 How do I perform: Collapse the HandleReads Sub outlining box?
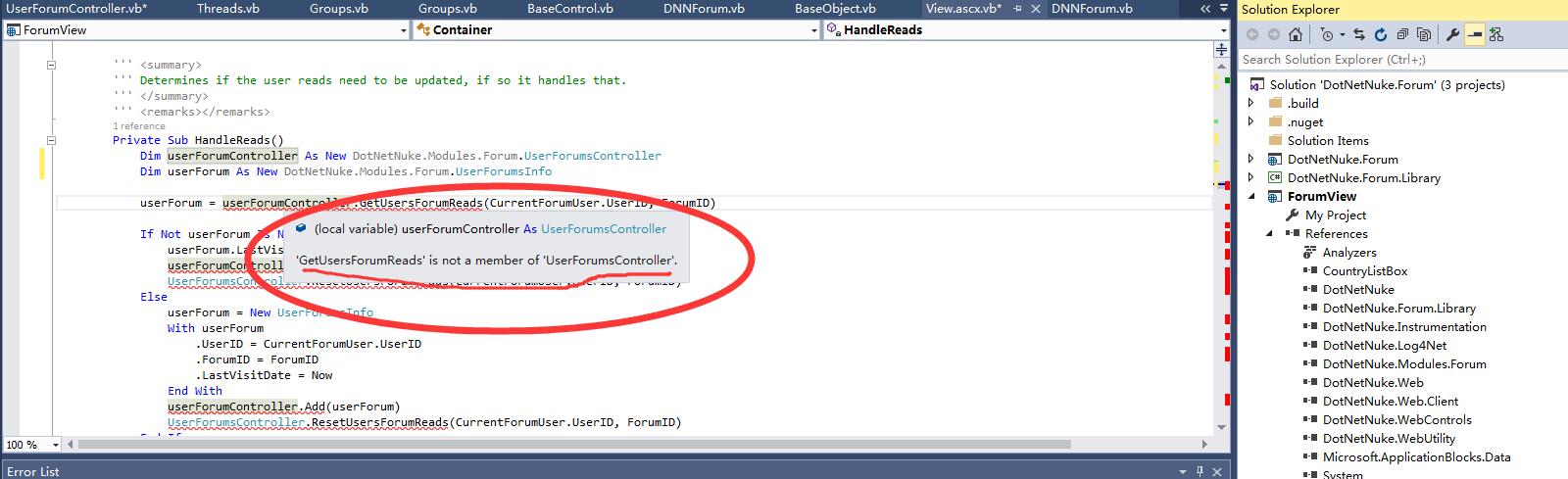51,140
